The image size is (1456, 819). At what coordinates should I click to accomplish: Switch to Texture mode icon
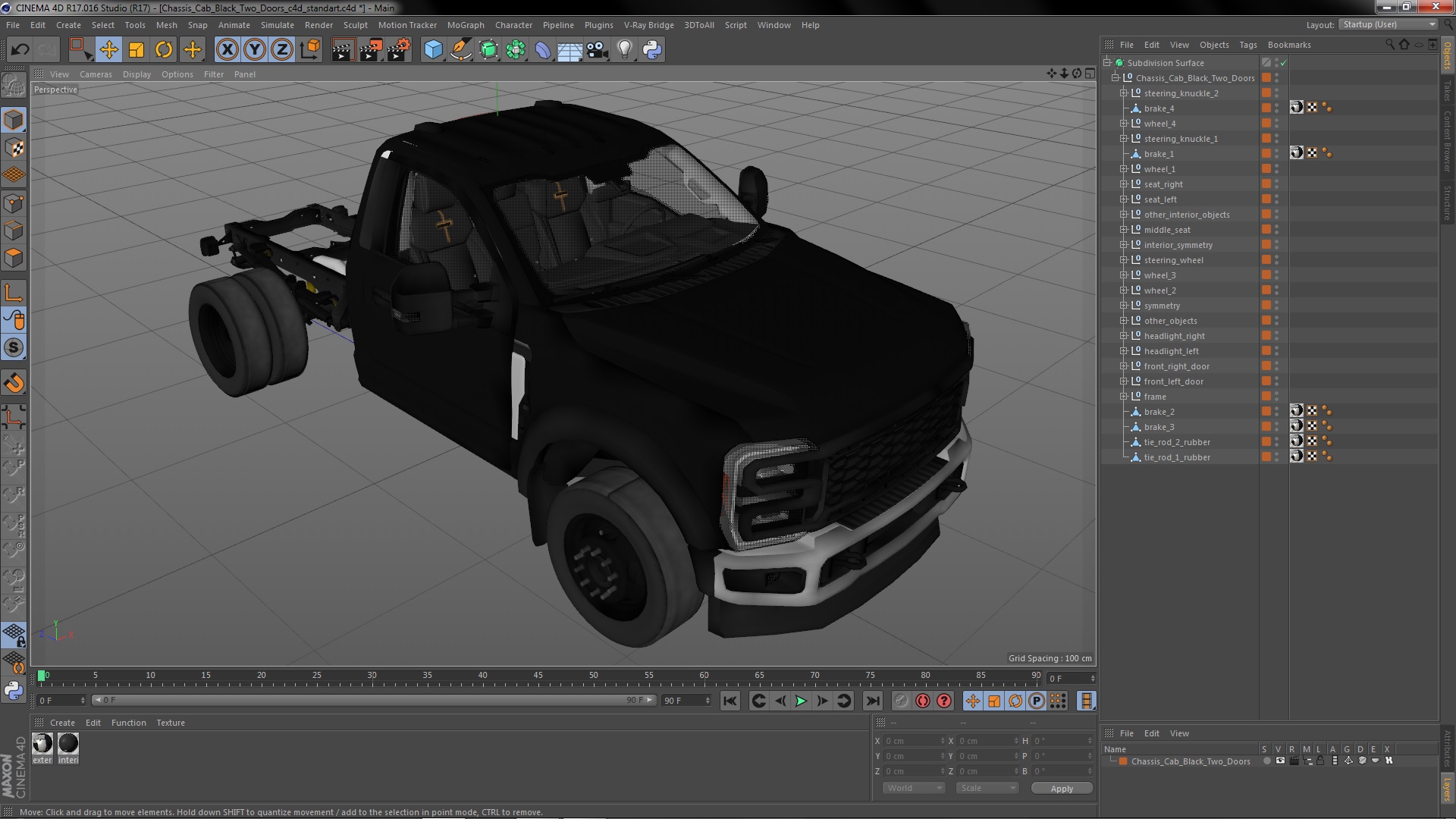pyautogui.click(x=14, y=148)
